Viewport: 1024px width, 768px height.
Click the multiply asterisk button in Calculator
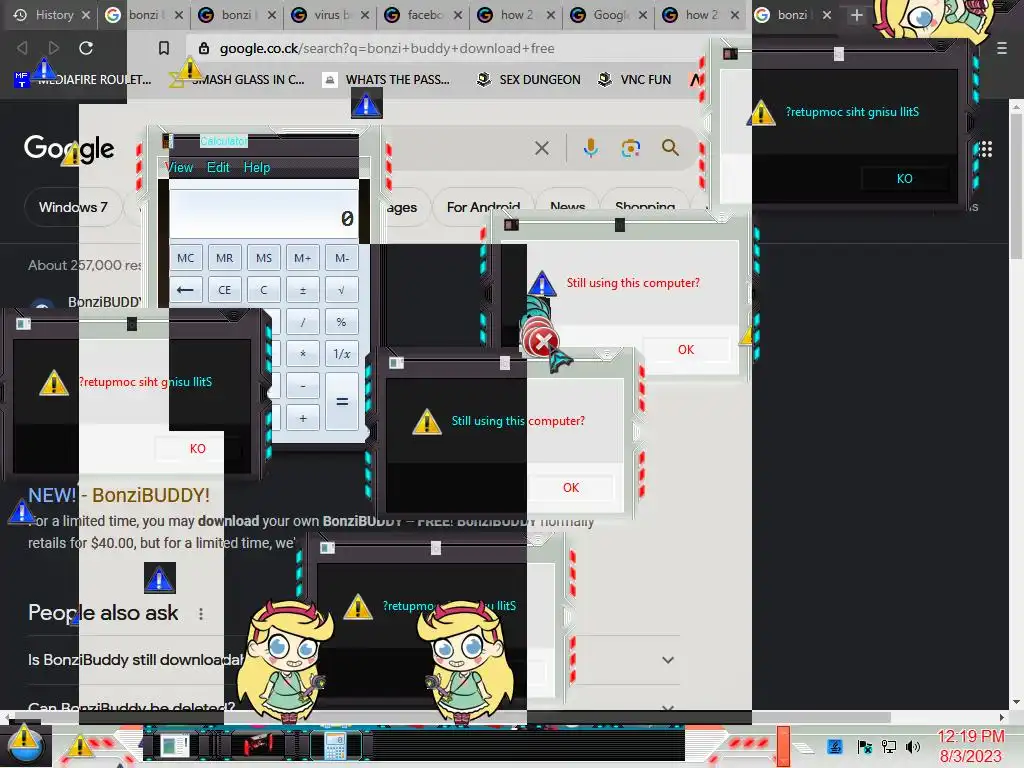[x=303, y=353]
